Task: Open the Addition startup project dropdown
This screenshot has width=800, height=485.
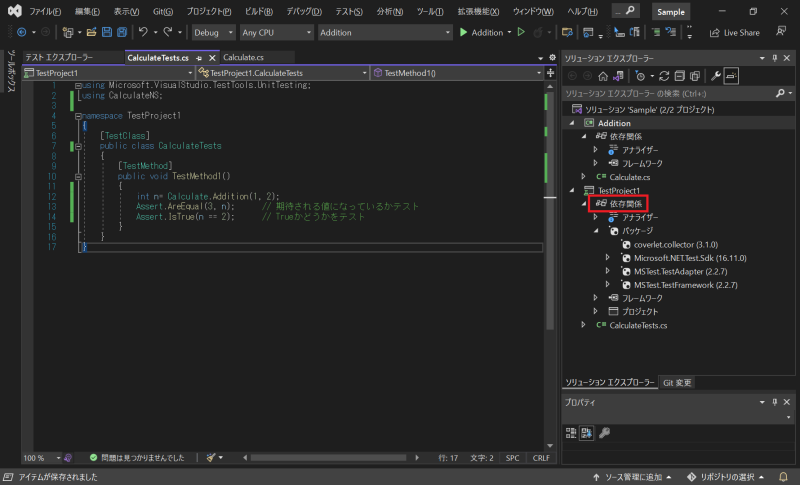Action: (385, 33)
